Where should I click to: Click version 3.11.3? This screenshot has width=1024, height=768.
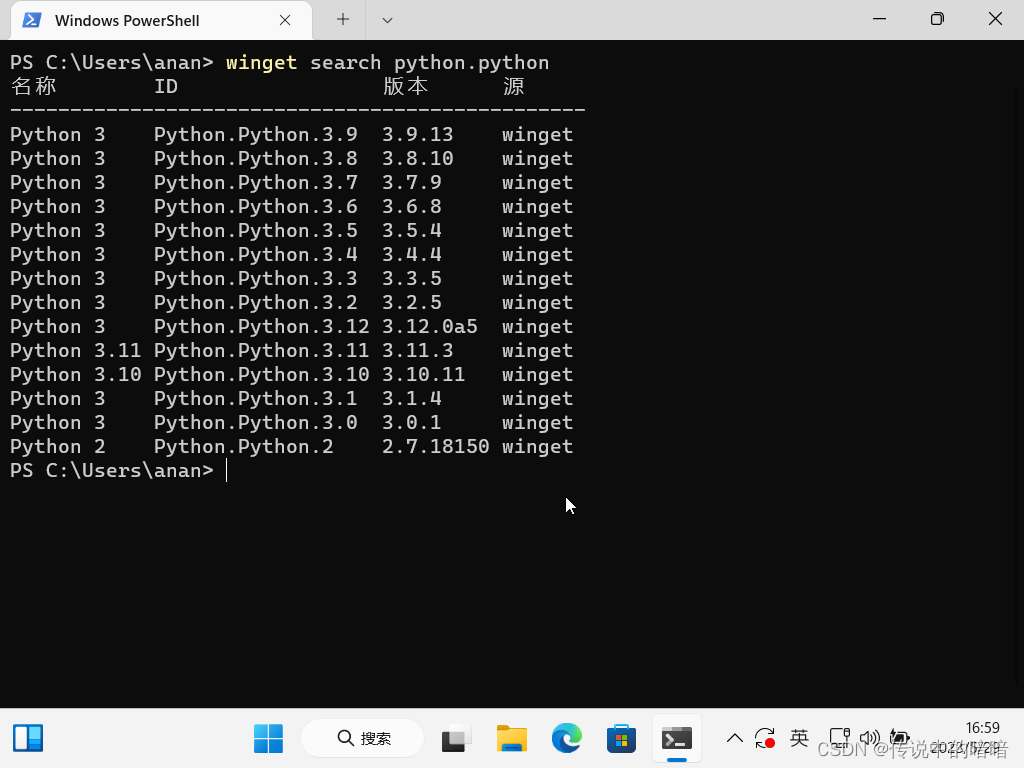pos(417,351)
